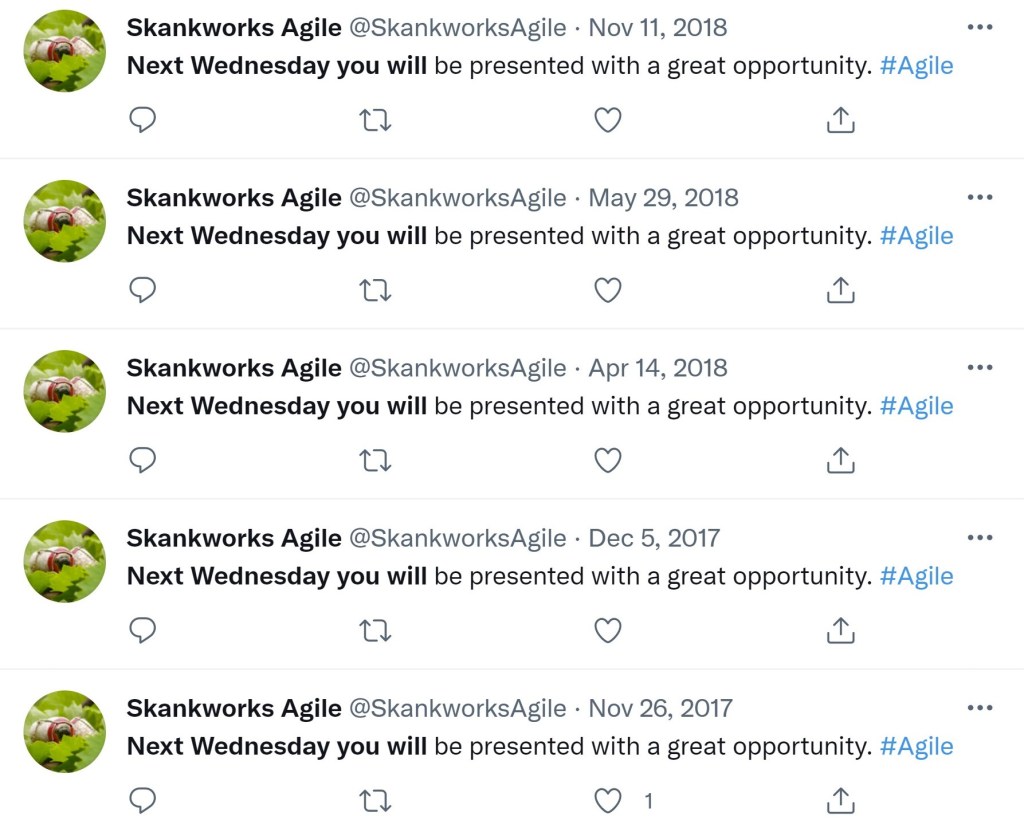Share the Nov 26, 2017 tweet
The image size is (1024, 832).
(841, 801)
